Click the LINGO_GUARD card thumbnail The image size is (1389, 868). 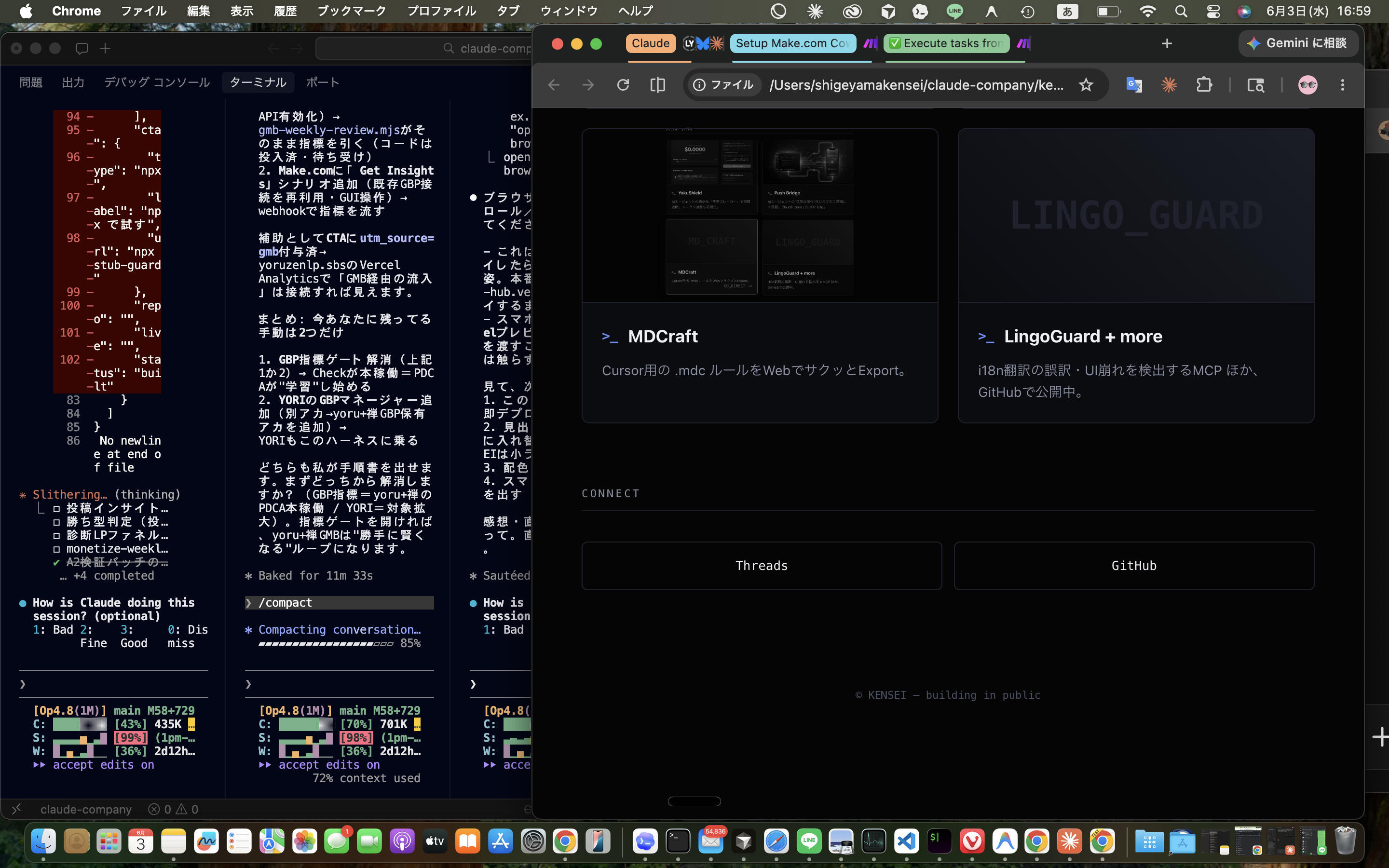coord(1135,215)
